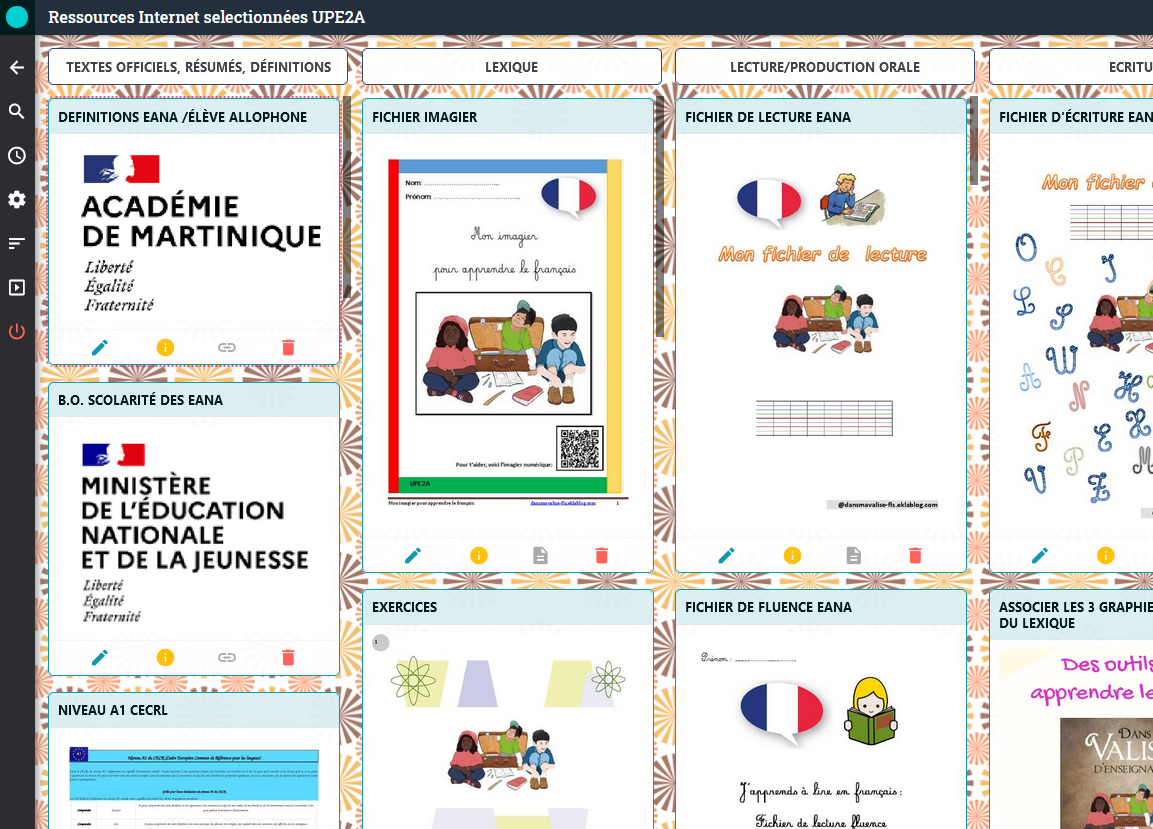
Task: Open the Académie de Martinique thumbnail
Action: (194, 232)
